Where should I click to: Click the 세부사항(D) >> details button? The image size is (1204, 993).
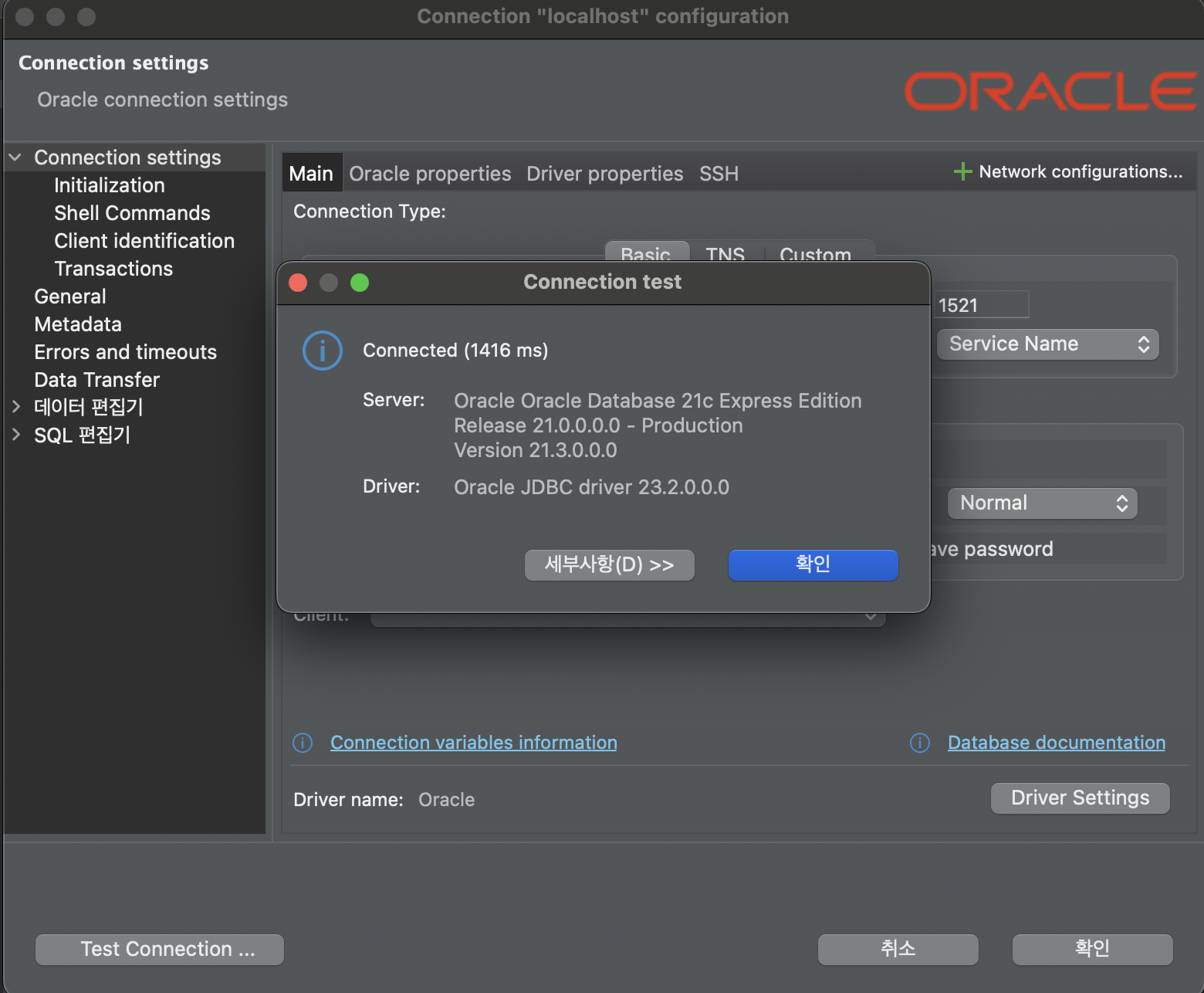click(x=609, y=564)
